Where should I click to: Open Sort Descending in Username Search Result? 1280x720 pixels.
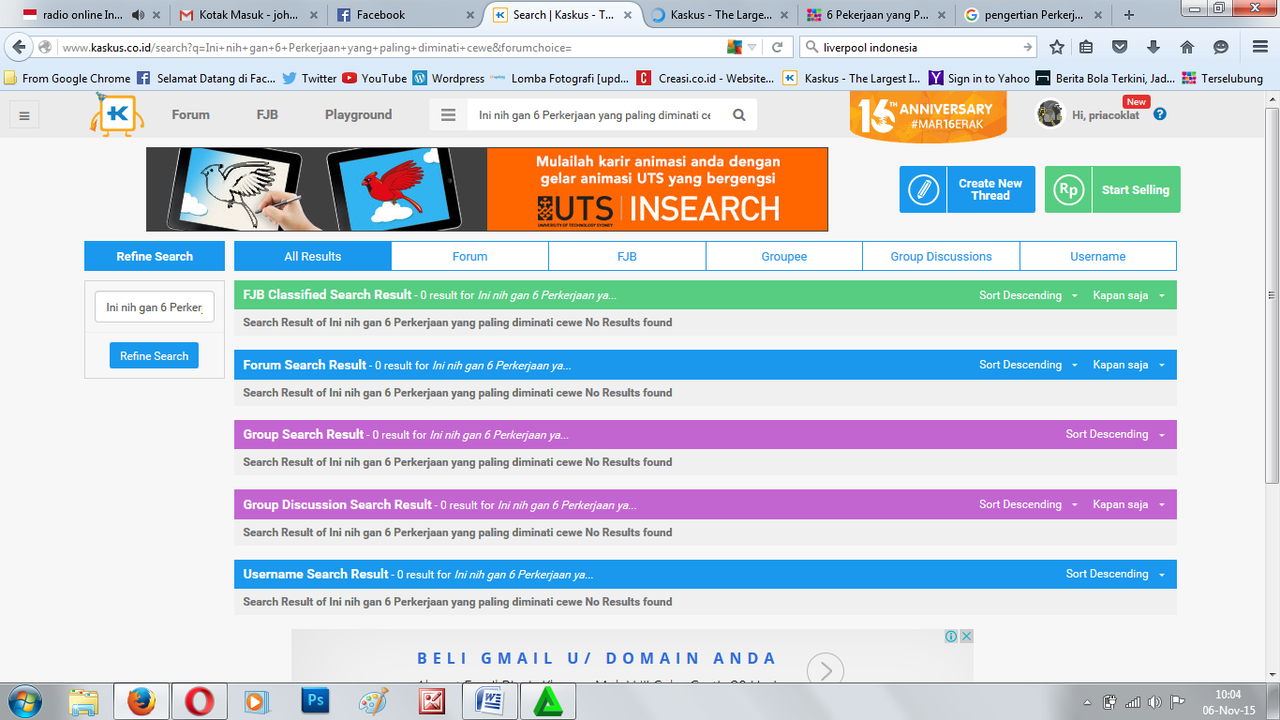[x=1115, y=574]
